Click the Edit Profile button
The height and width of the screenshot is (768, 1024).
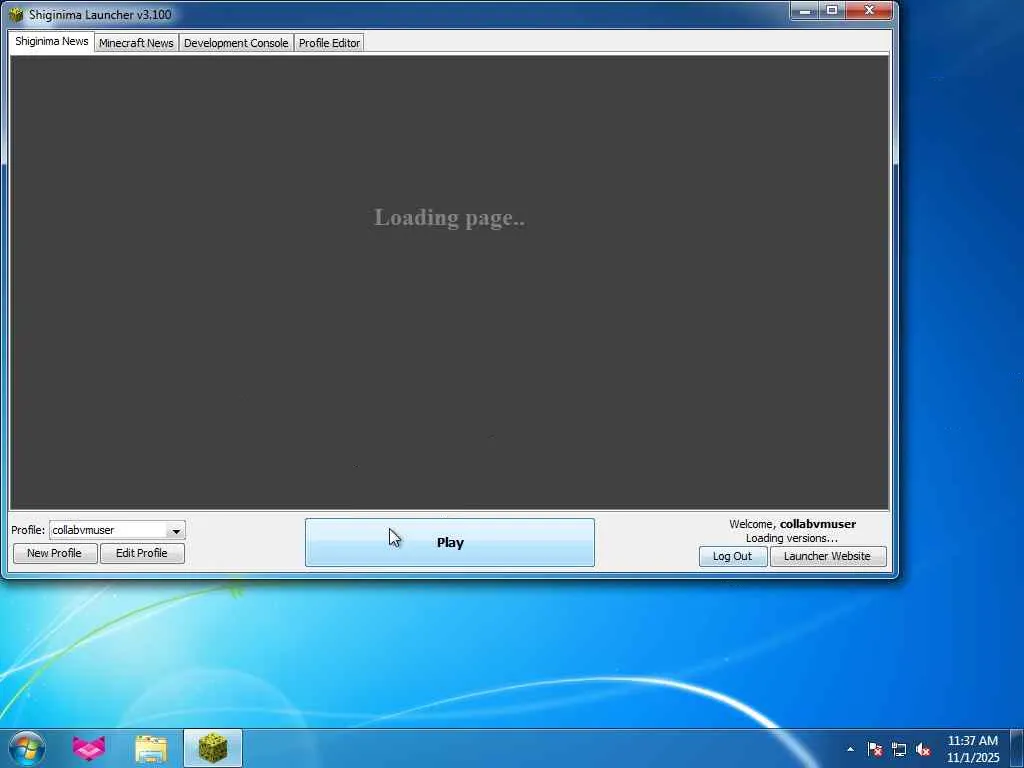tap(142, 553)
